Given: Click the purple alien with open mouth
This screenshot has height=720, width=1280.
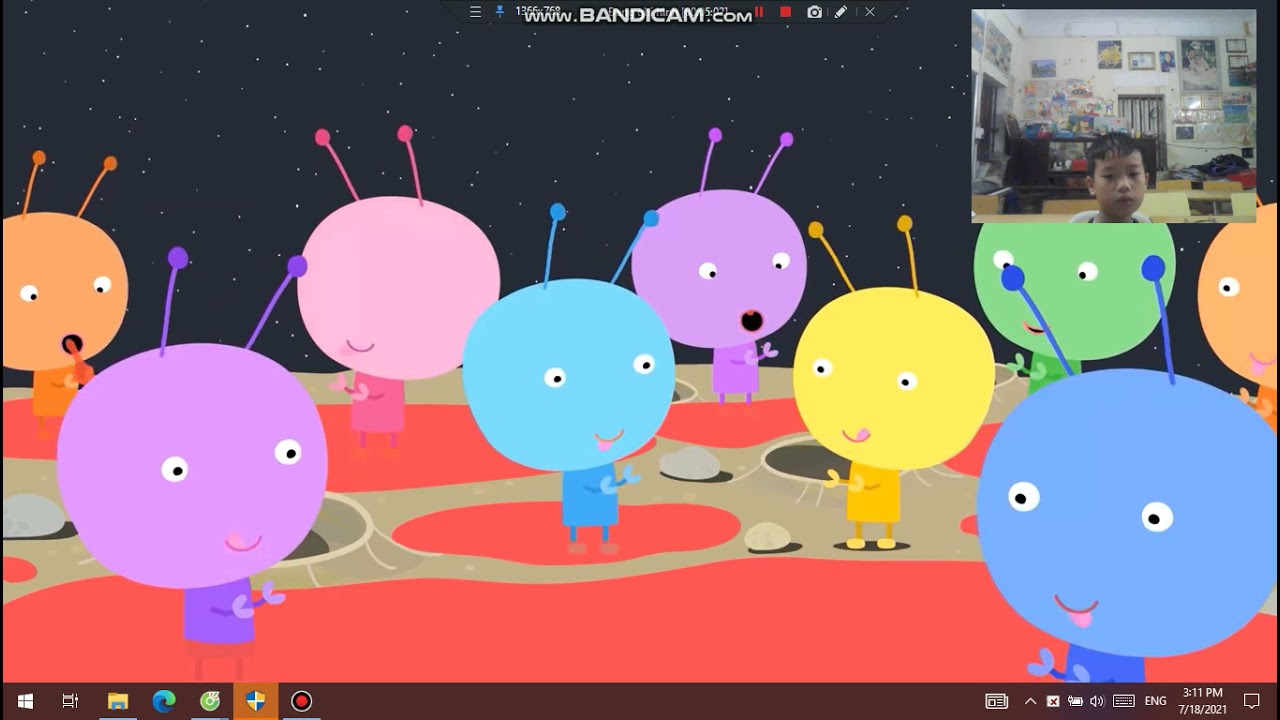Looking at the screenshot, I should click(x=719, y=270).
